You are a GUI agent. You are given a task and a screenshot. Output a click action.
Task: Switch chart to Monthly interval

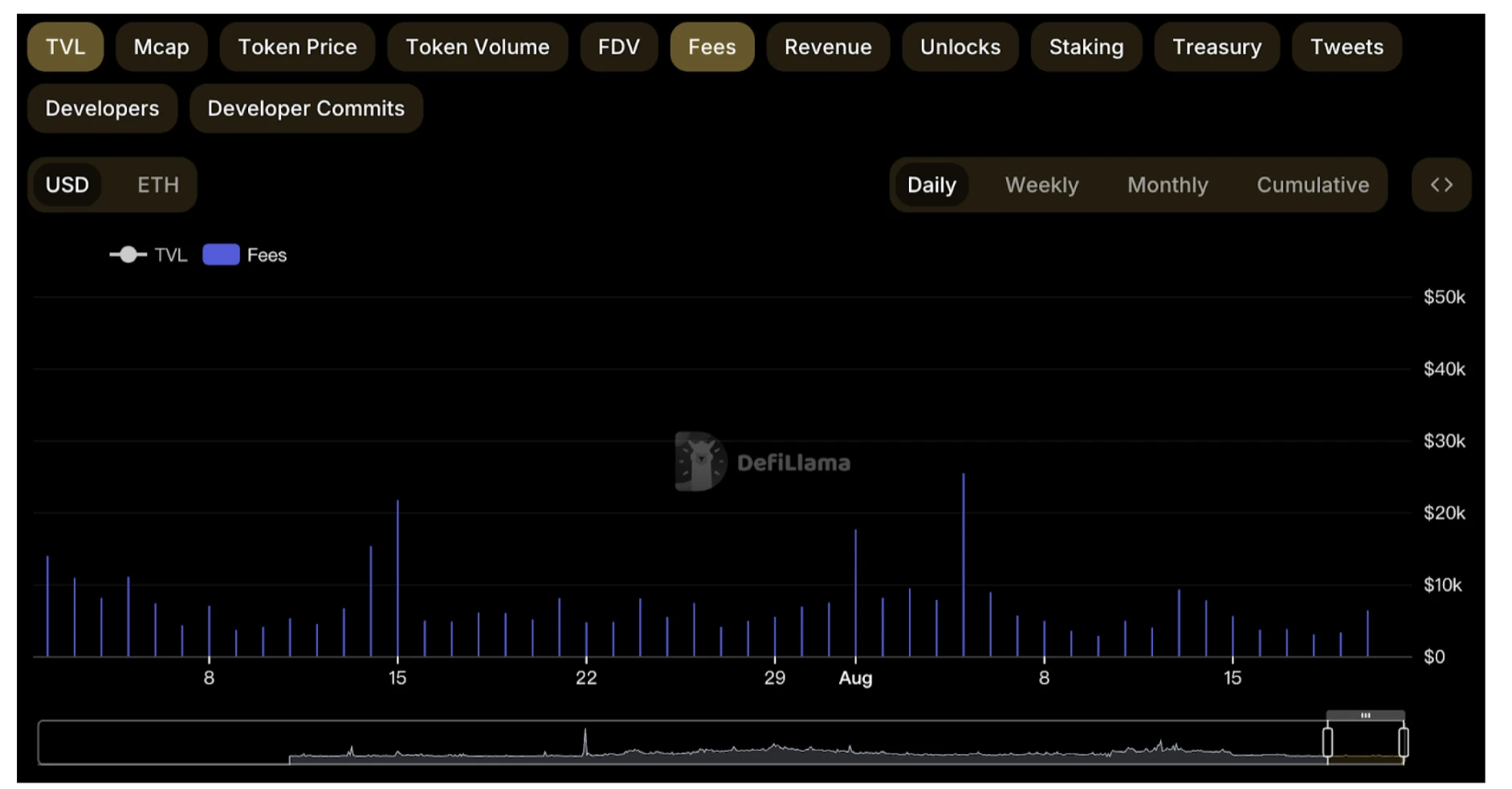pos(1167,185)
